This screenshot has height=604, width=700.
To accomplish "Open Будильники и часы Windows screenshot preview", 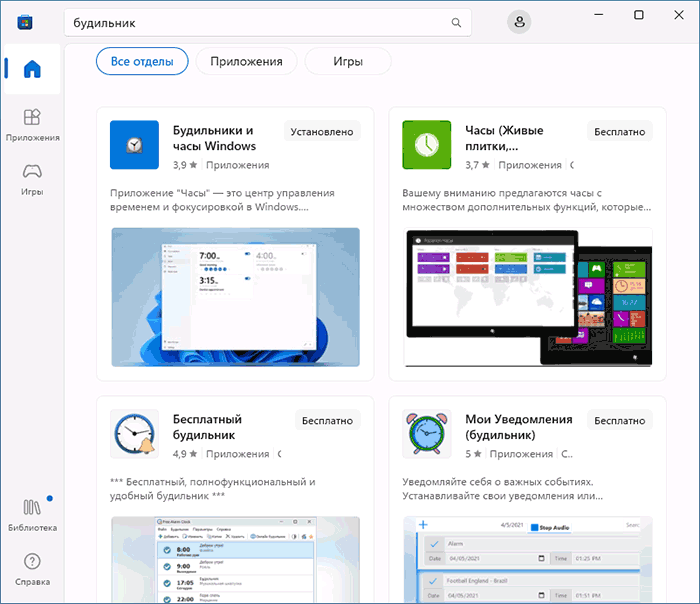I will click(x=235, y=297).
